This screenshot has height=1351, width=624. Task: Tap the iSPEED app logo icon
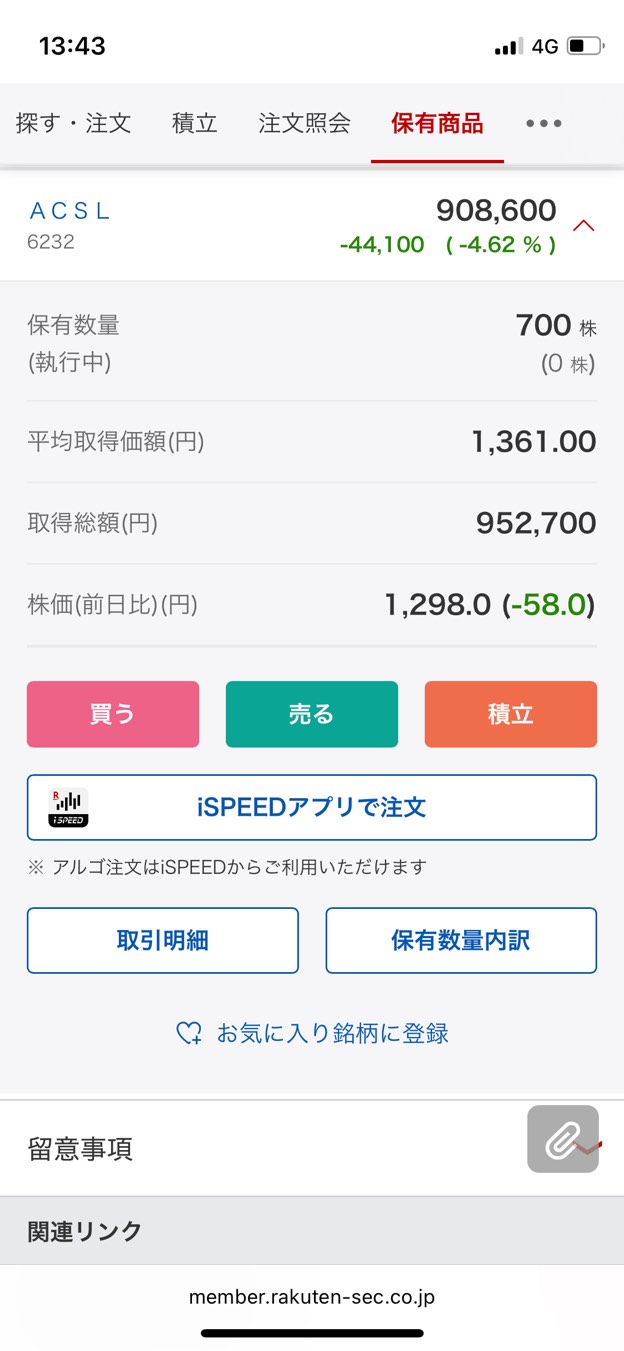[x=69, y=807]
